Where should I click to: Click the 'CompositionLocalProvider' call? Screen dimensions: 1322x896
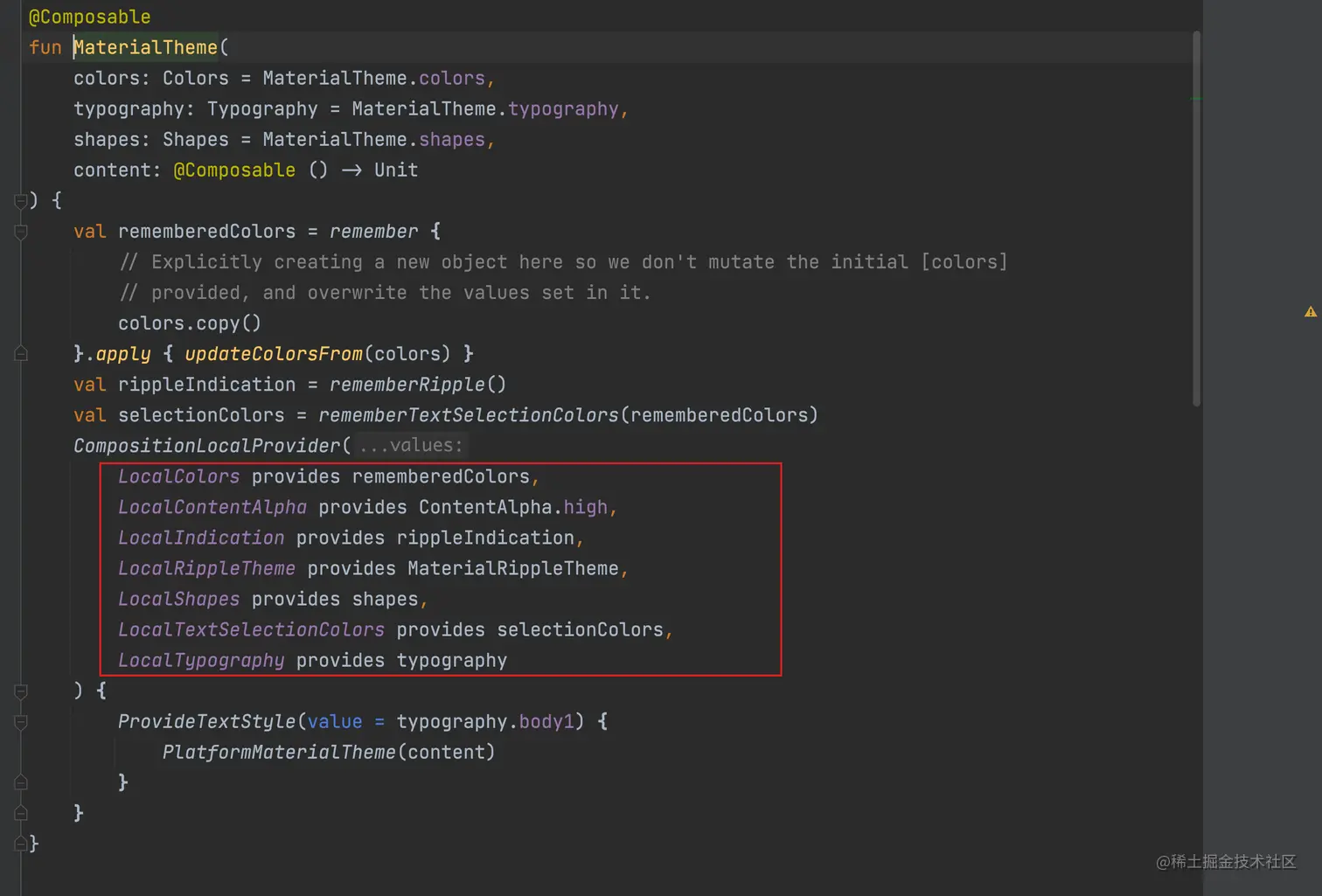click(x=206, y=446)
